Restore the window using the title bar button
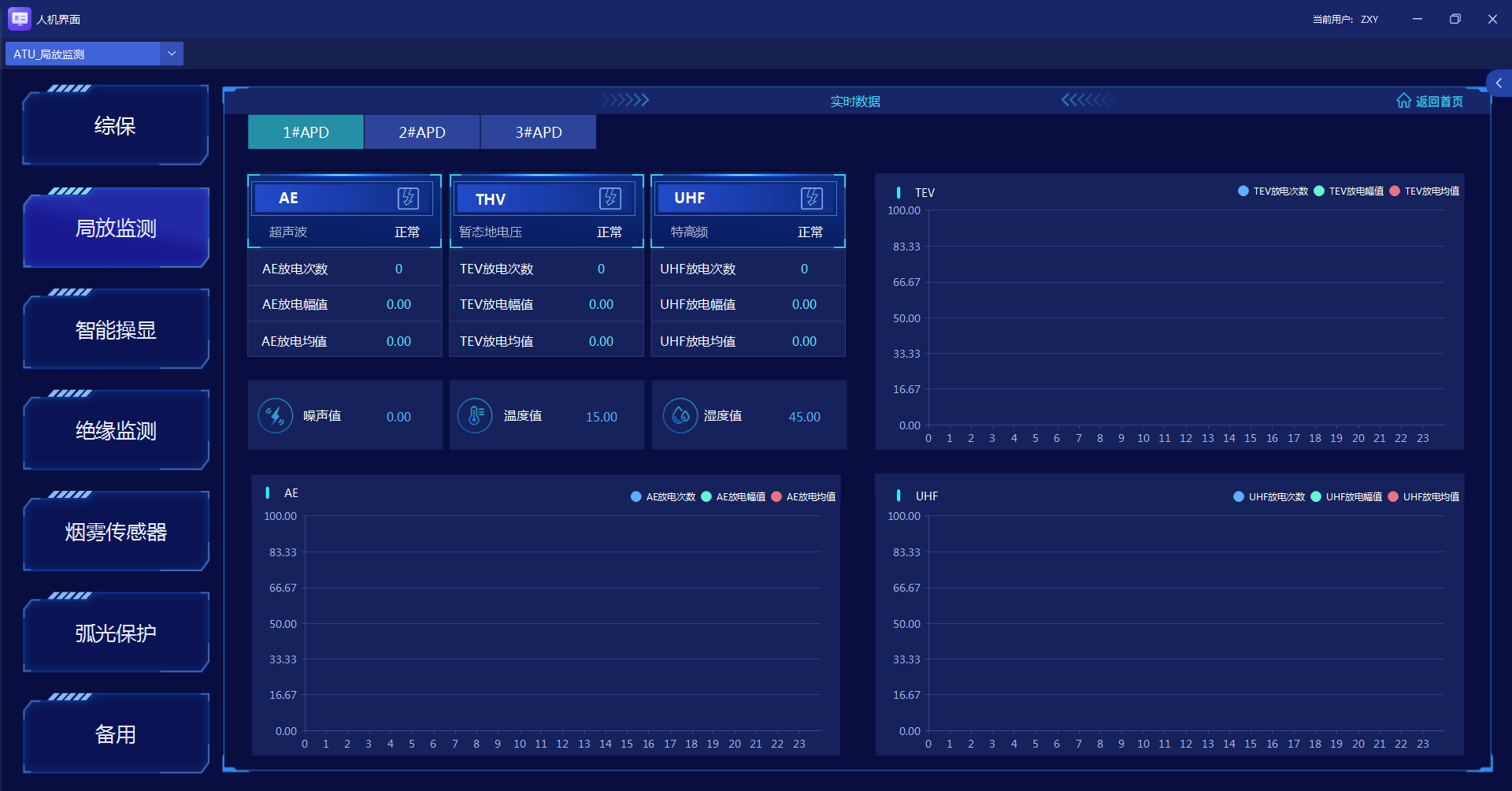 point(1455,19)
